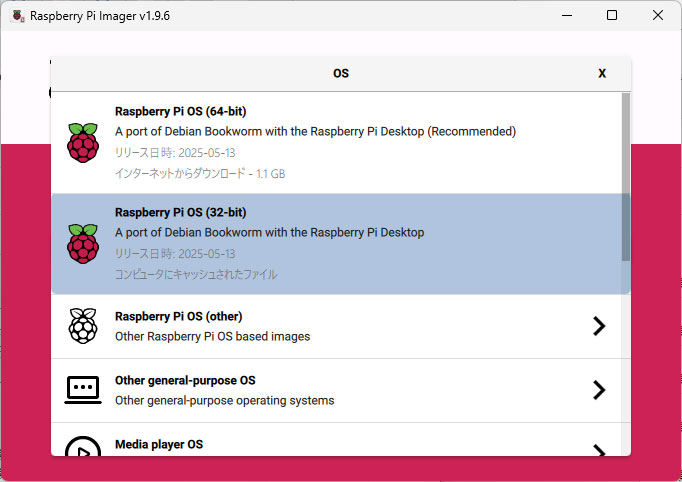Expand the Raspberry Pi OS (other) chevron

(x=599, y=326)
